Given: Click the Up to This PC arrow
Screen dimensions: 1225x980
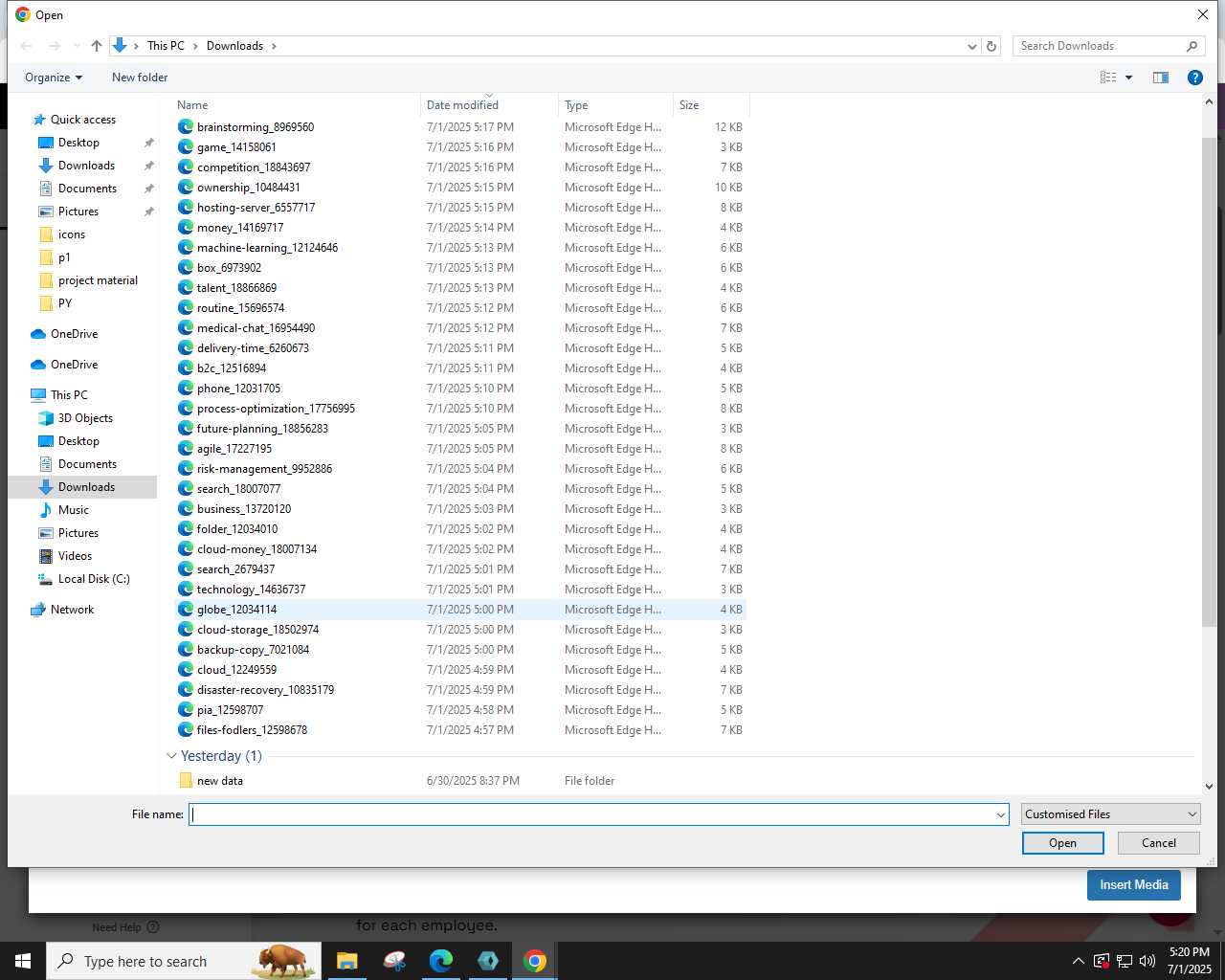Looking at the screenshot, I should [96, 46].
